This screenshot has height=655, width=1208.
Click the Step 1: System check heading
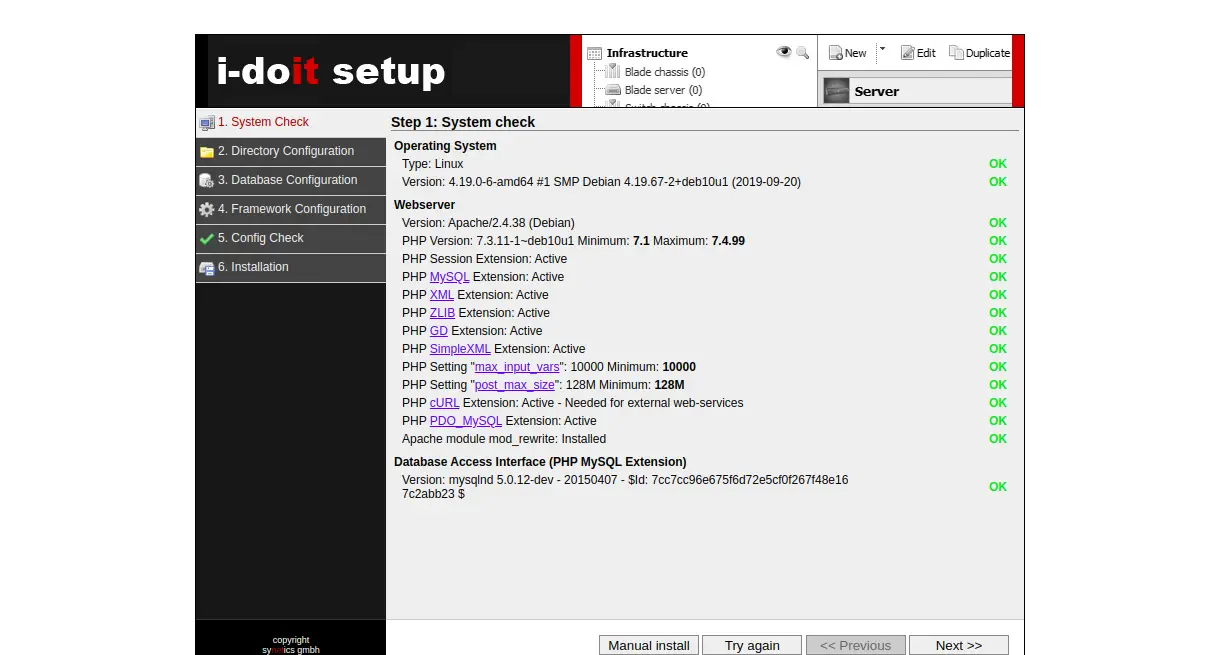[463, 122]
